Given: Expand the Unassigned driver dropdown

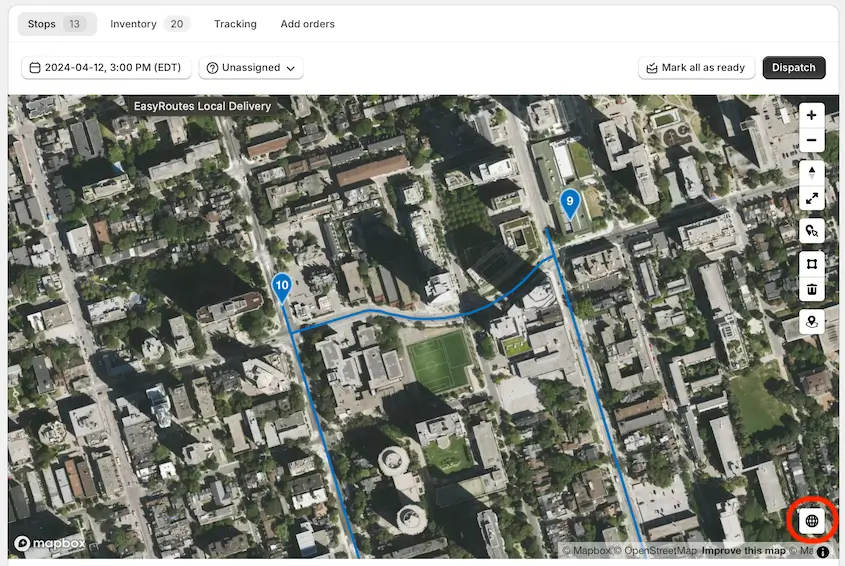Looking at the screenshot, I should [x=251, y=68].
